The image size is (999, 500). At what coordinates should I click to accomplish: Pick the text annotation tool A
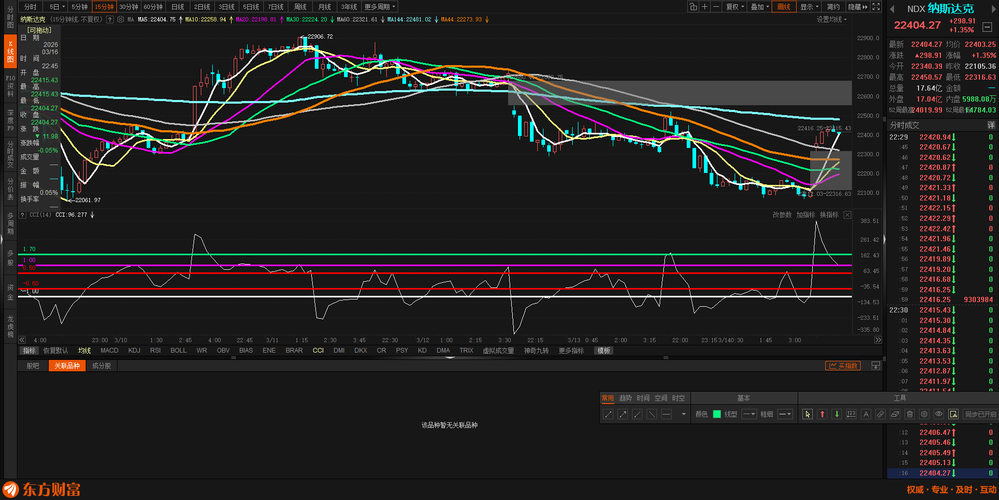click(866, 414)
